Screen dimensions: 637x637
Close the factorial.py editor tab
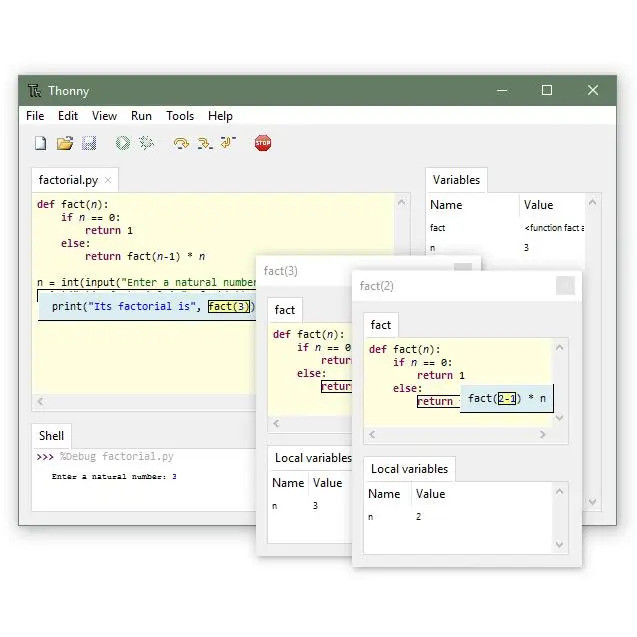click(108, 181)
